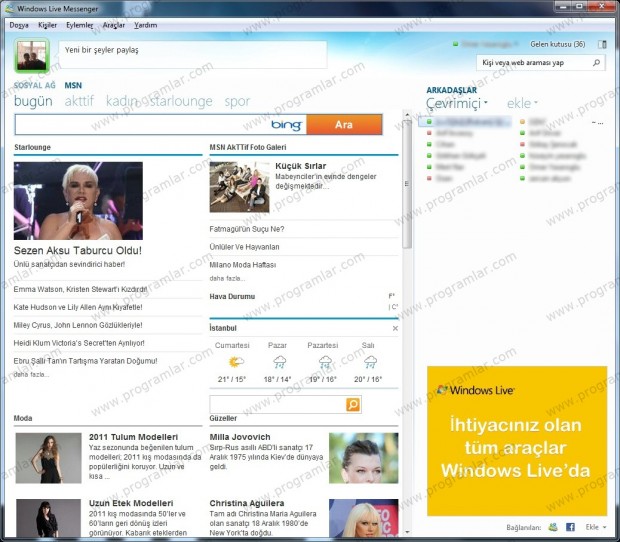Close the İstanbul weather panel
This screenshot has width=620, height=542.
coord(395,329)
